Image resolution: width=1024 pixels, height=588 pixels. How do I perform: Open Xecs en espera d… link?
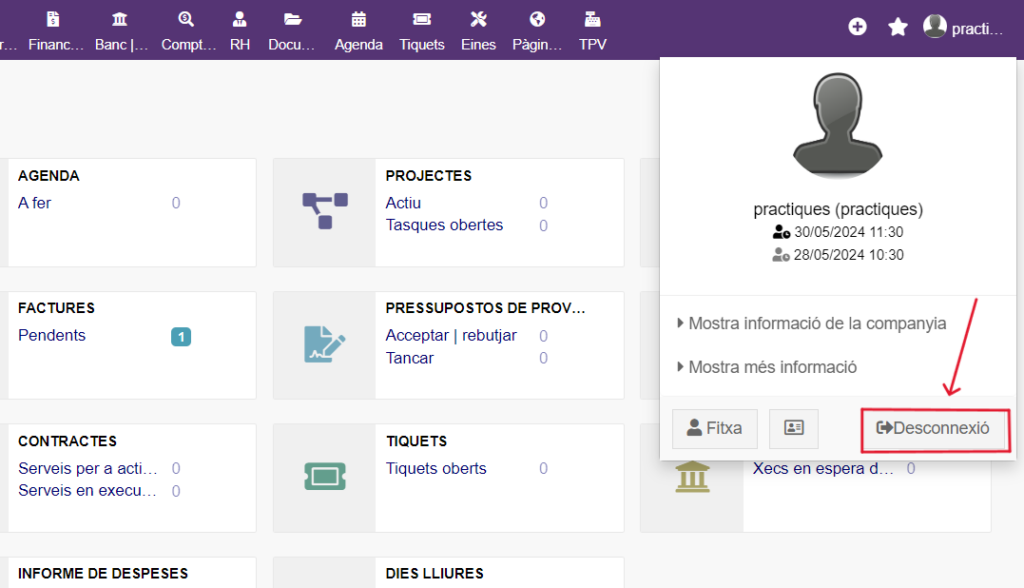(823, 468)
